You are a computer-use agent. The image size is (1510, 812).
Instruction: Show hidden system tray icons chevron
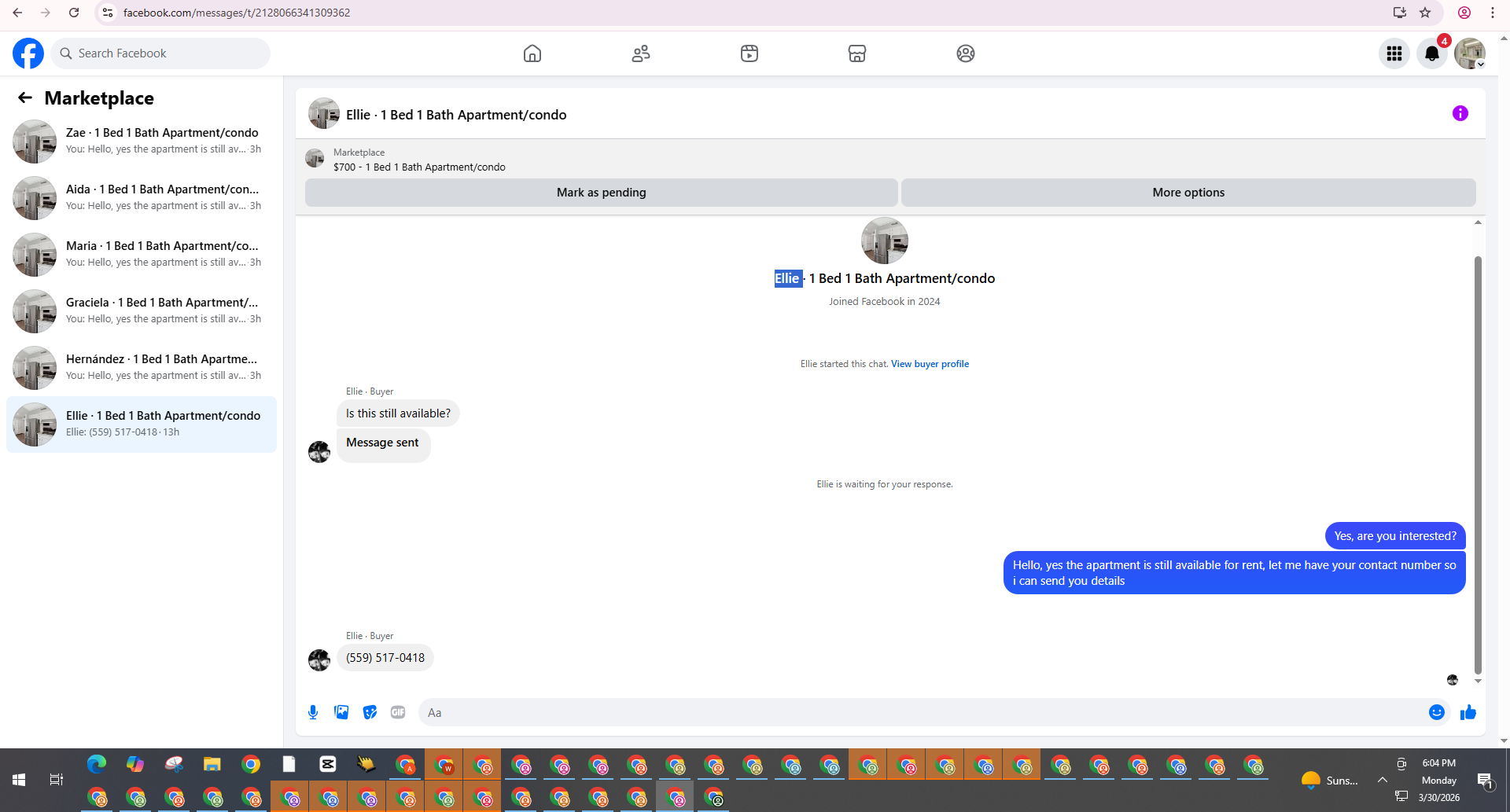[x=1382, y=780]
